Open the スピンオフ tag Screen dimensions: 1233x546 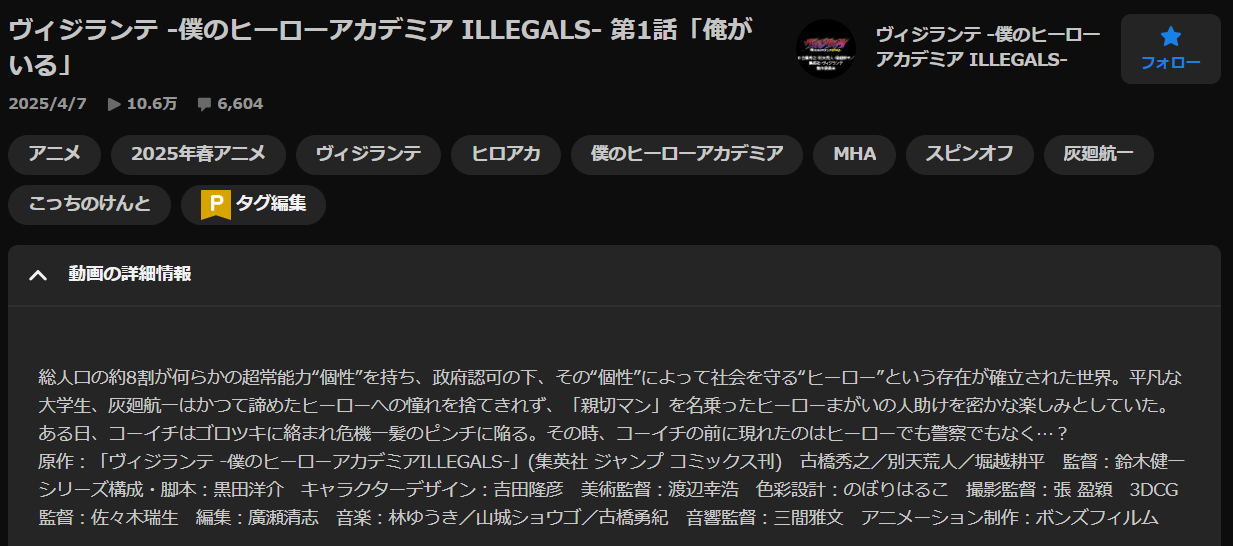969,154
